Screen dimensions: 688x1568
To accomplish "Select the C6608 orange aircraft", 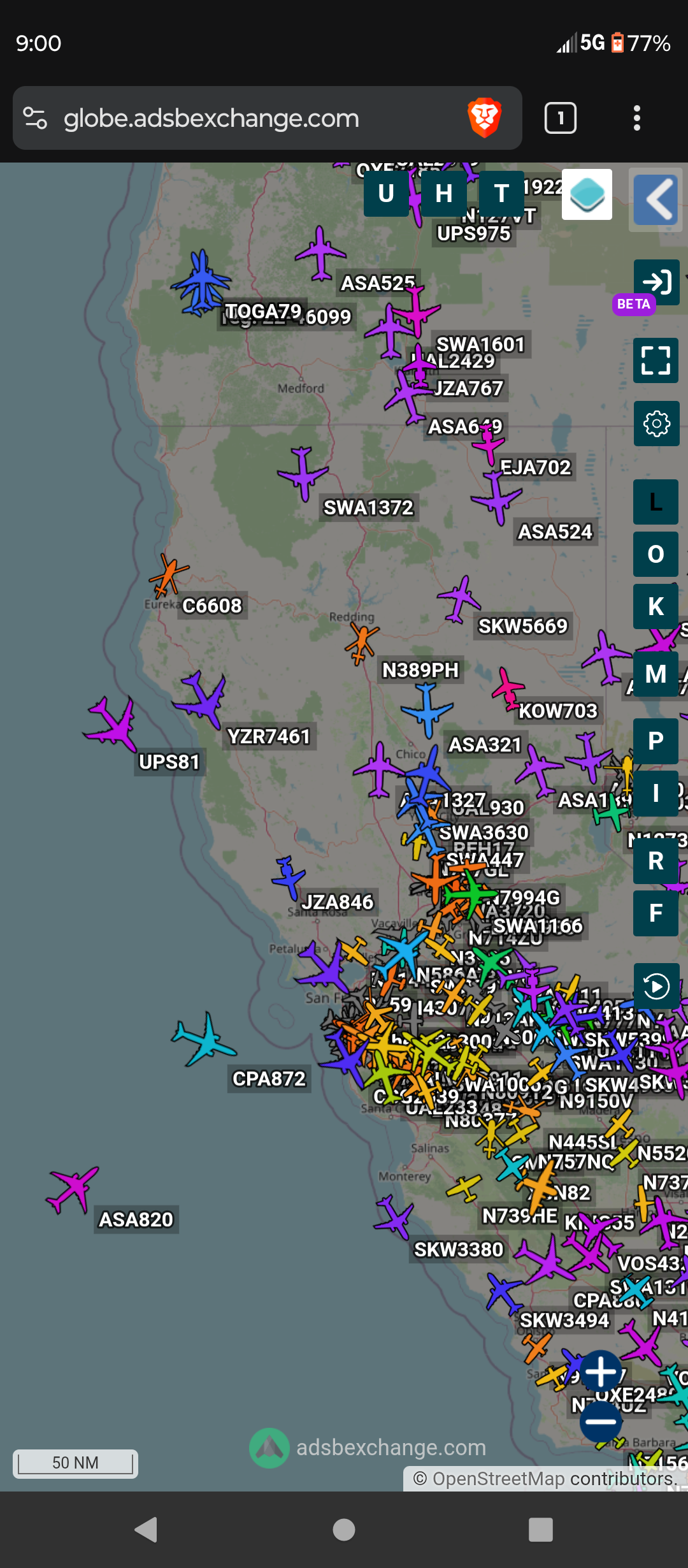I will pyautogui.click(x=169, y=576).
